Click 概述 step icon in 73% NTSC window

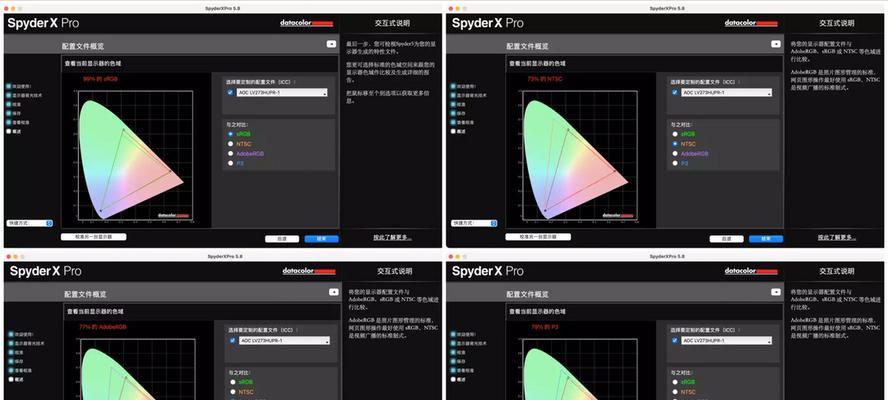[x=453, y=131]
